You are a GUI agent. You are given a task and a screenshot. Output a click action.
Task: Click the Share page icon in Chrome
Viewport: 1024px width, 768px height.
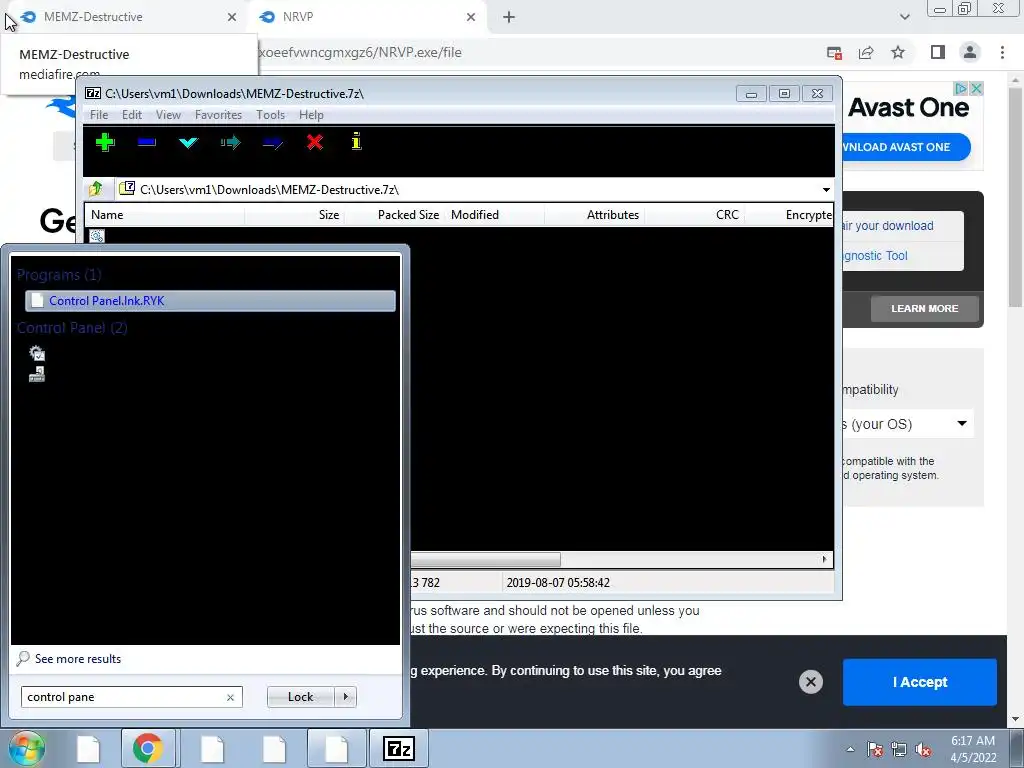click(866, 52)
